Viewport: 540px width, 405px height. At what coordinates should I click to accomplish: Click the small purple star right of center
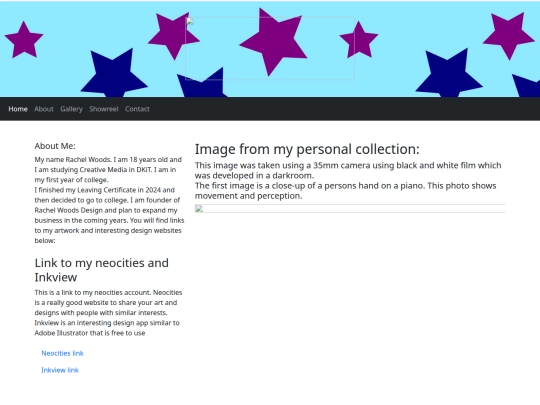point(359,40)
